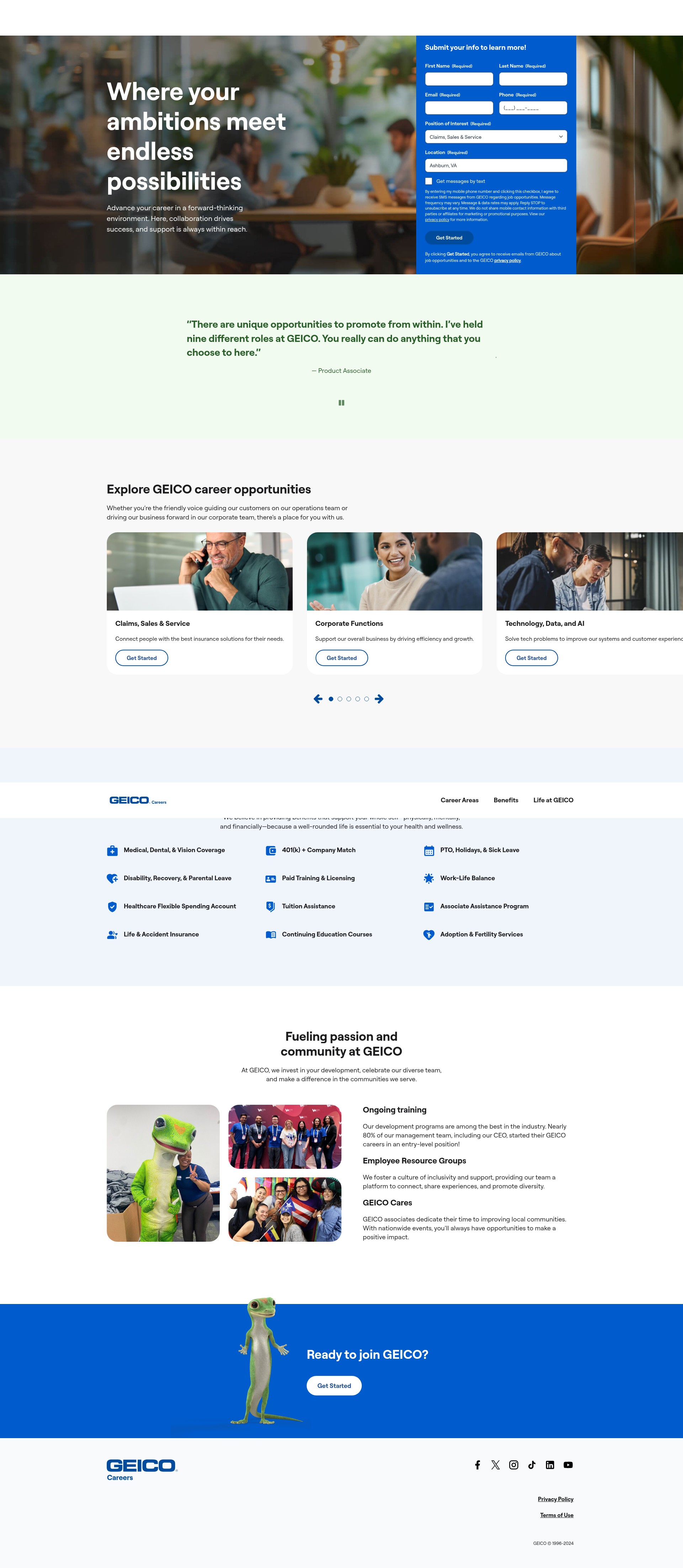Click the Explore GEICO career opportunities heading
Screen dimensions: 683x1568
pos(209,489)
